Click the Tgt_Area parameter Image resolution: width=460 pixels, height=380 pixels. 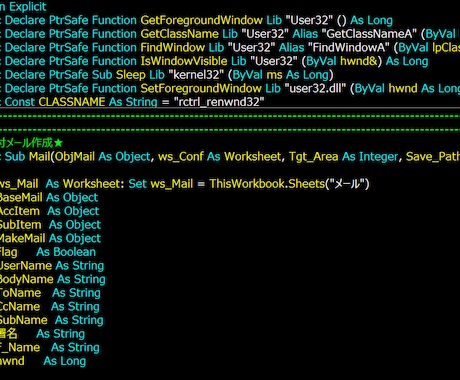pos(313,157)
